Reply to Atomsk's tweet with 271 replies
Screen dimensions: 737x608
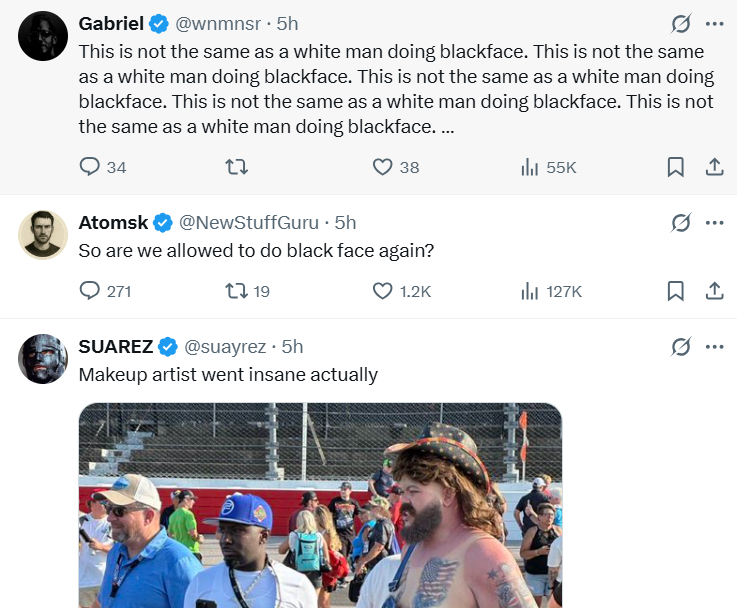point(90,291)
